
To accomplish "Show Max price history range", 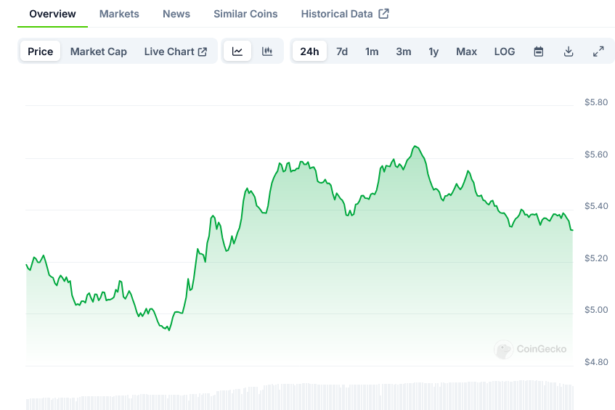I will (x=466, y=51).
